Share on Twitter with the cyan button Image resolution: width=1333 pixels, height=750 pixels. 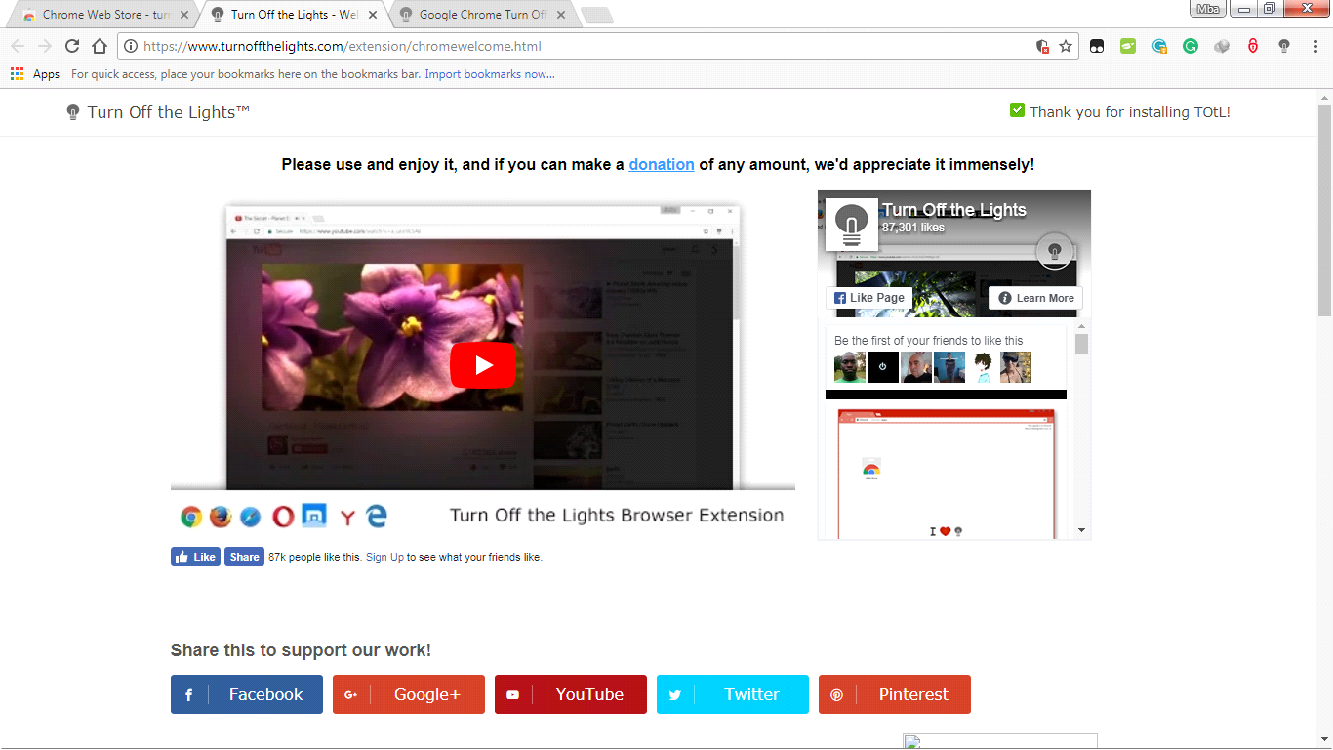point(733,694)
